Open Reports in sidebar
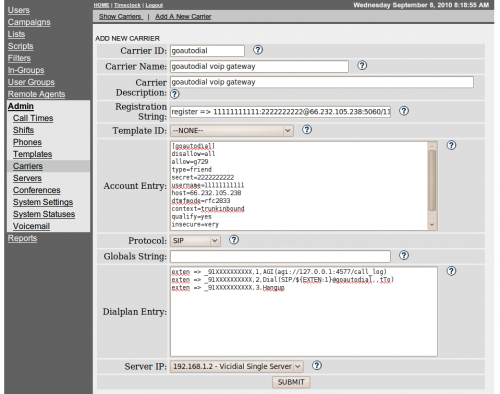 pyautogui.click(x=22, y=238)
